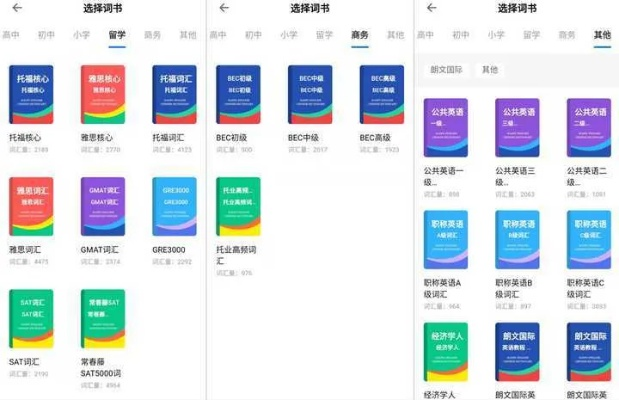619x400 pixels.
Task: Open the BEC高级 book cover
Action: point(382,94)
